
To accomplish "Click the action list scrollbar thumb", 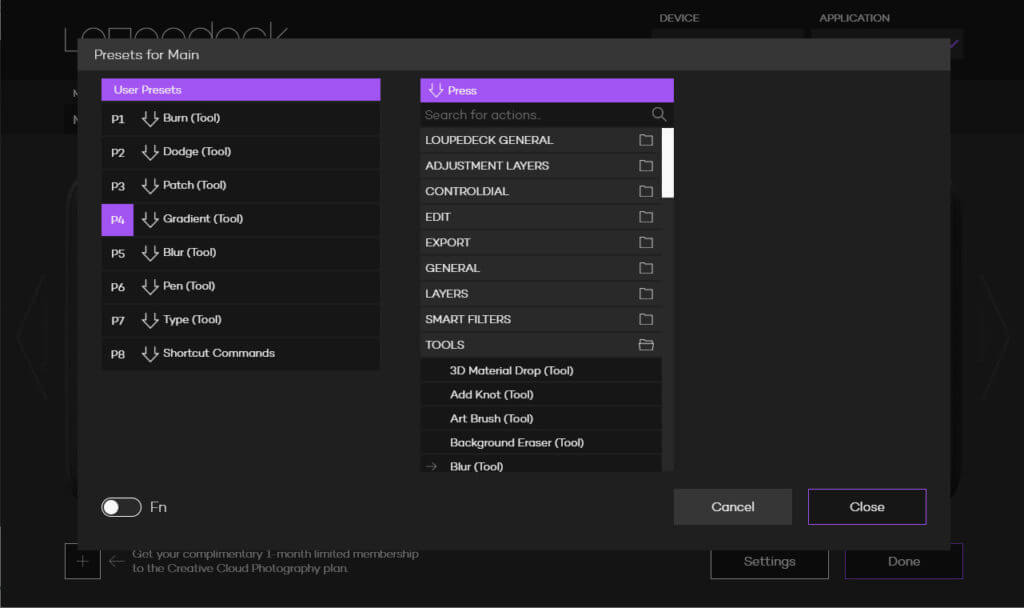I will 668,162.
